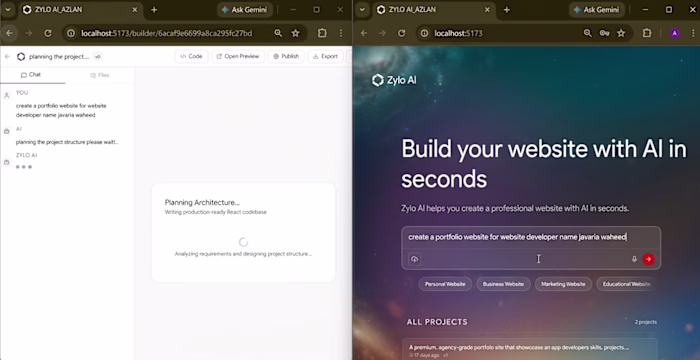Click purple profile avatar in right window
Viewport: 700px width, 360px height.
tap(675, 33)
